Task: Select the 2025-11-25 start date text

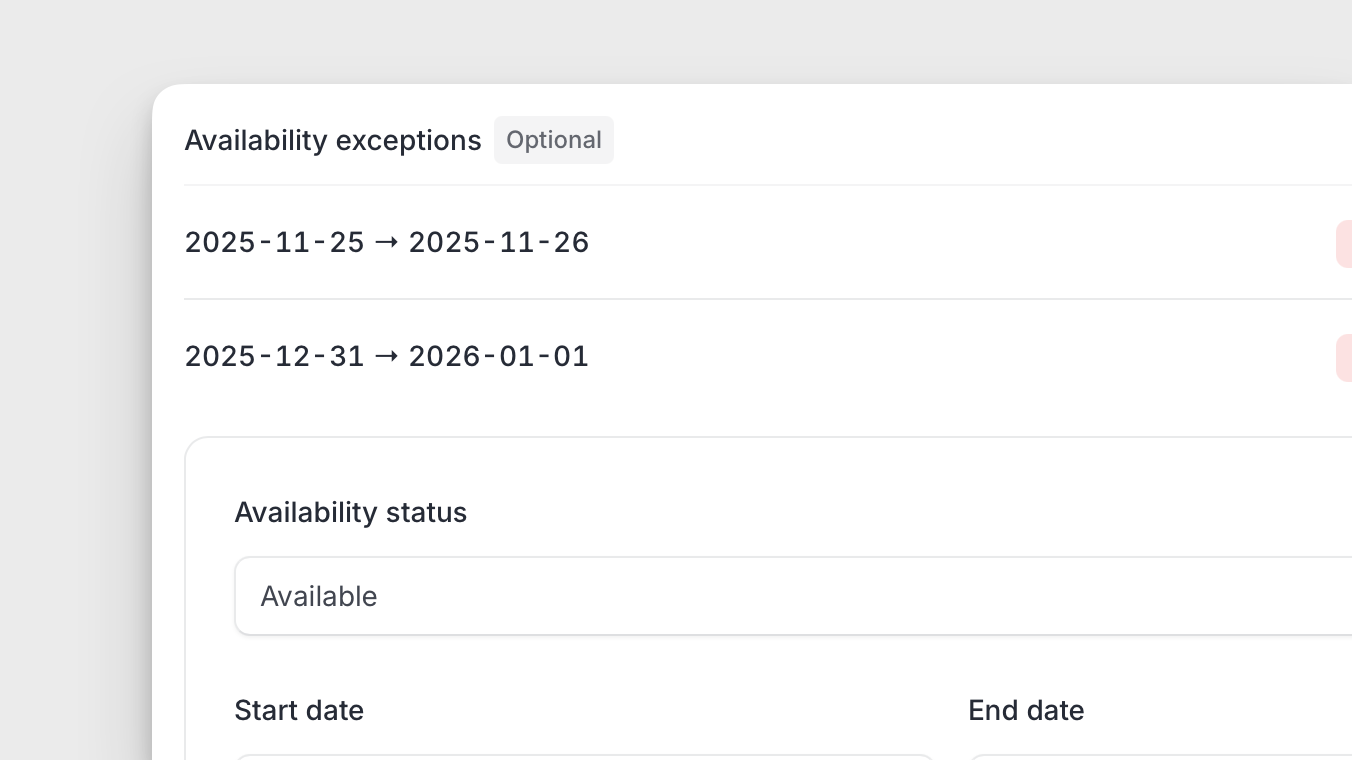Action: click(x=274, y=242)
